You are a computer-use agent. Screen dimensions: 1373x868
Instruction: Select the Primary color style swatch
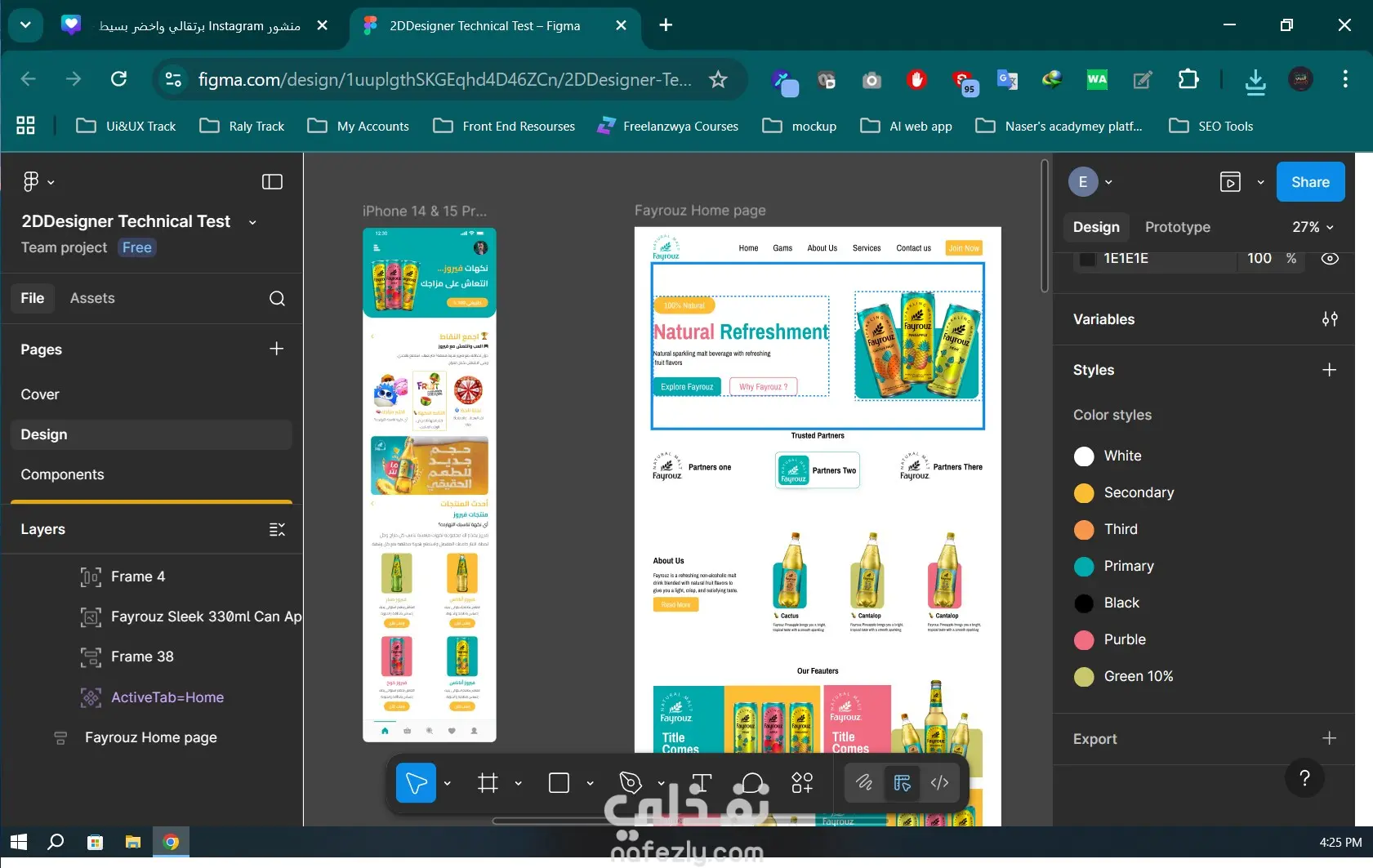[x=1084, y=567]
